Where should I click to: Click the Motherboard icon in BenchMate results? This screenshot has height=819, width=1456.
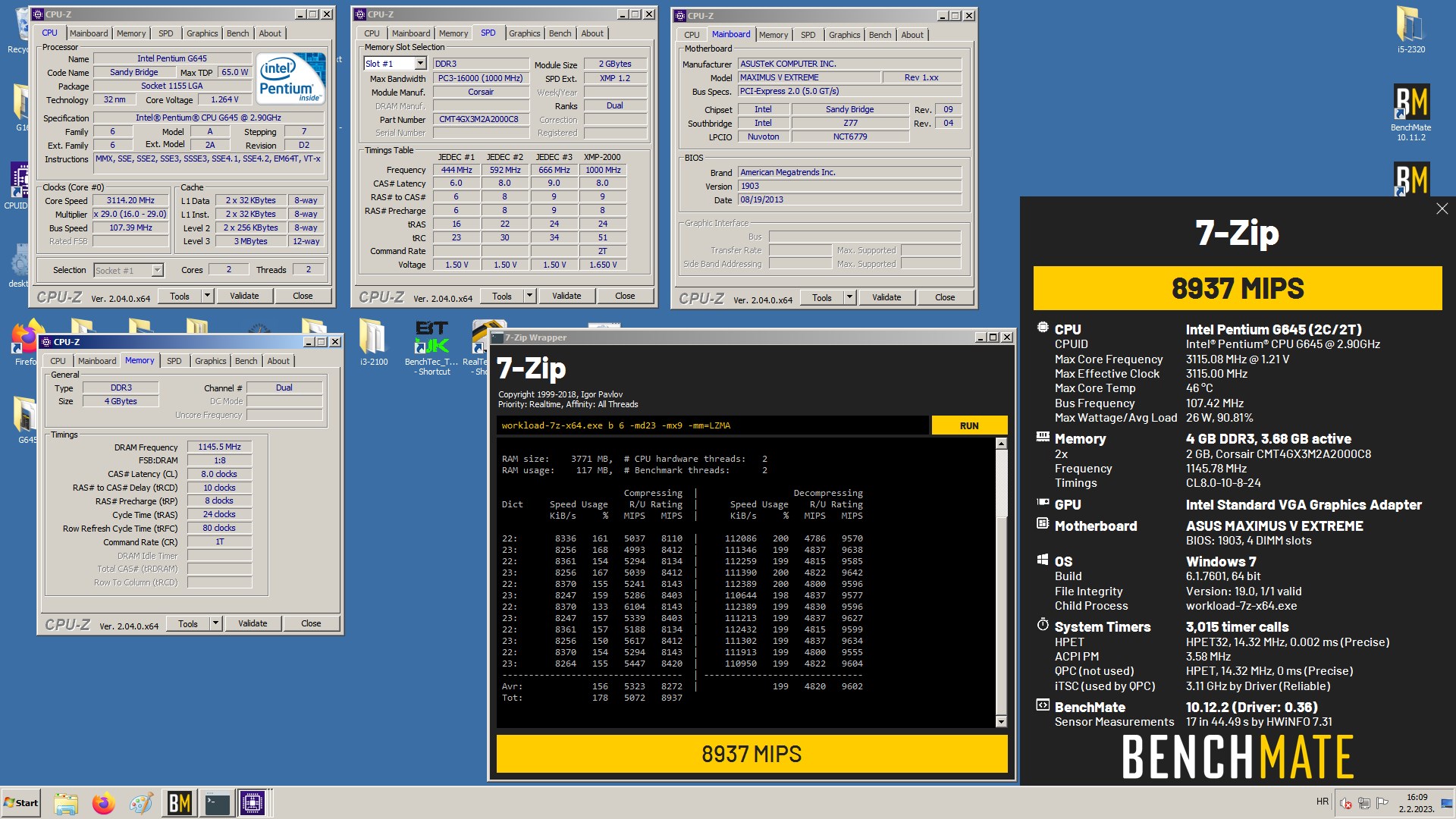pyautogui.click(x=1043, y=524)
